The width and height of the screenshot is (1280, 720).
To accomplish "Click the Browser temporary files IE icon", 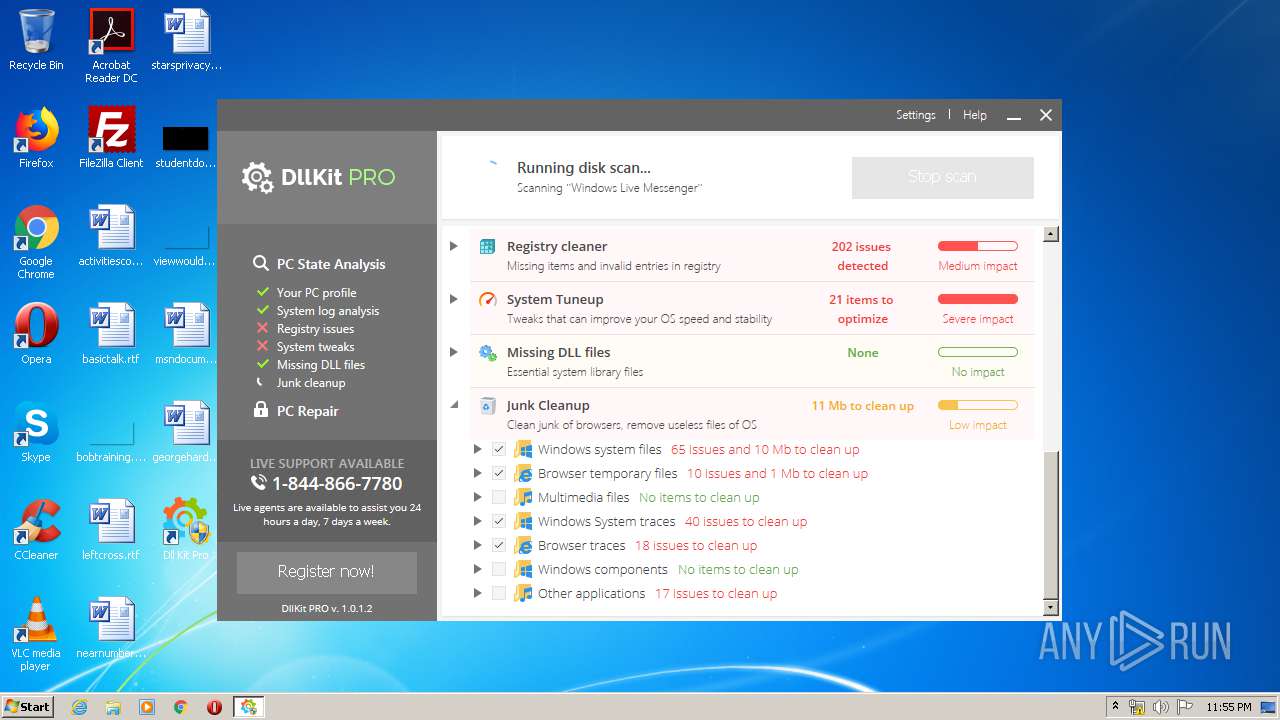I will 523,473.
